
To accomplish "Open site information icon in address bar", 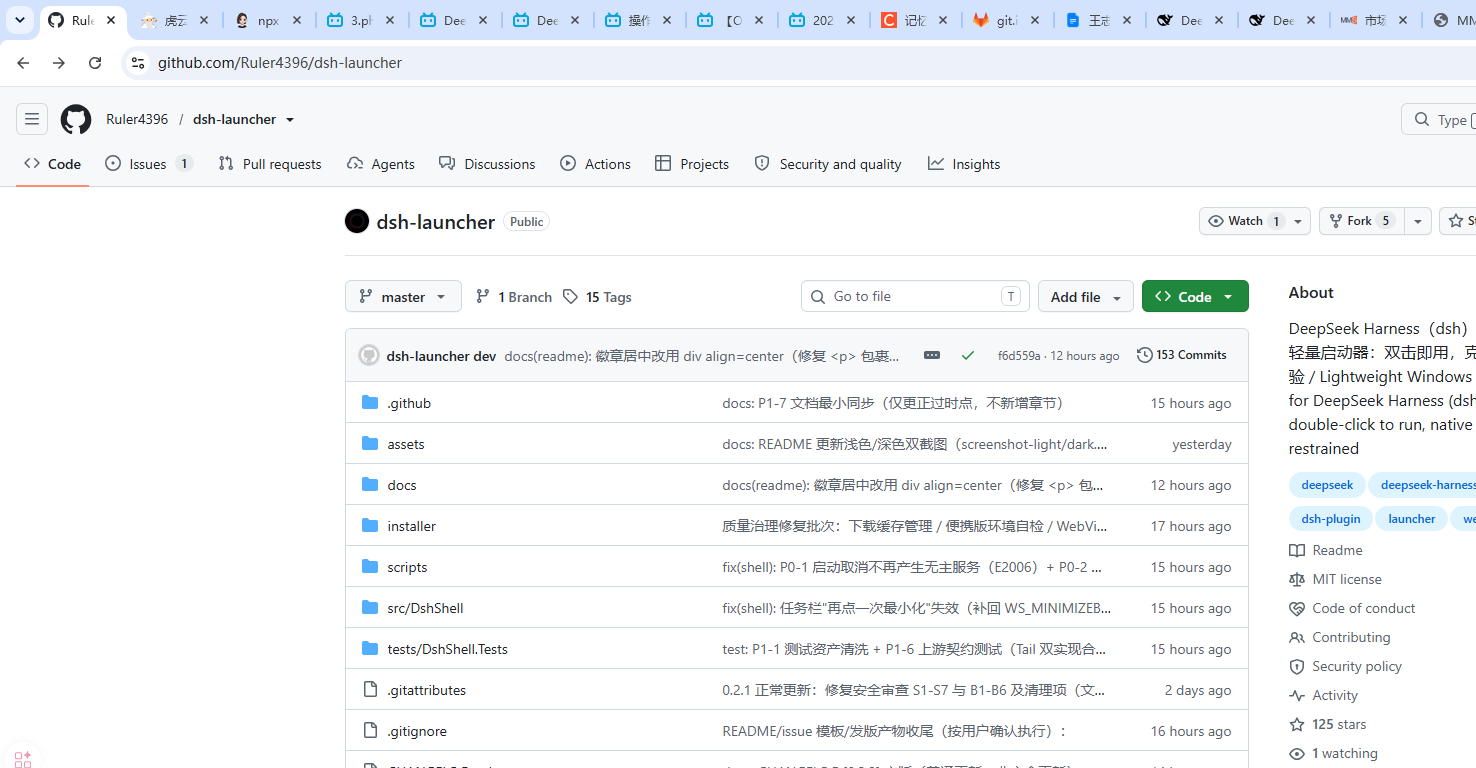I will click(138, 63).
